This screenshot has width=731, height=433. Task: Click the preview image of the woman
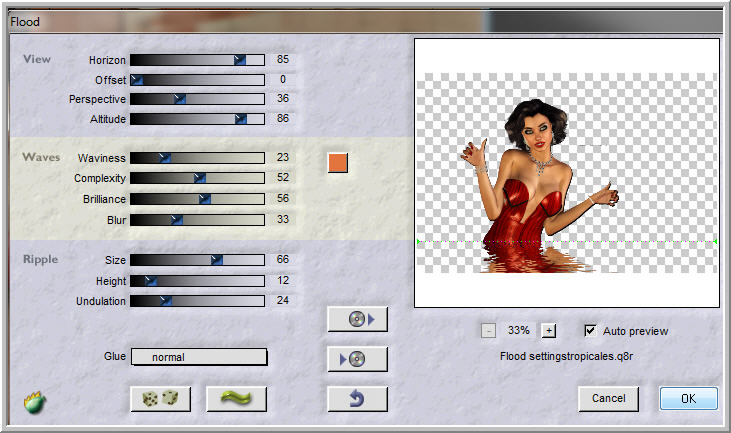click(x=567, y=173)
